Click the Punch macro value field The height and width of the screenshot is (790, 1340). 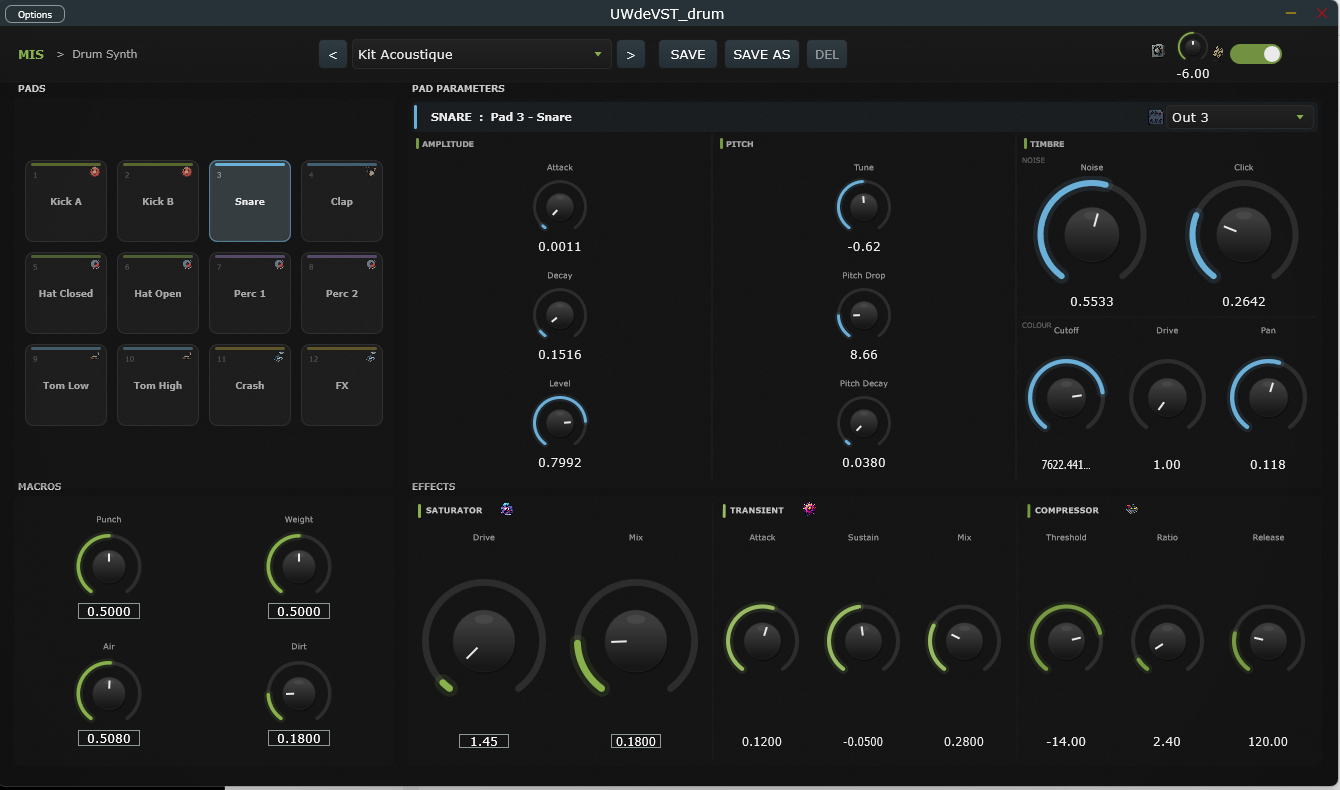click(x=109, y=611)
